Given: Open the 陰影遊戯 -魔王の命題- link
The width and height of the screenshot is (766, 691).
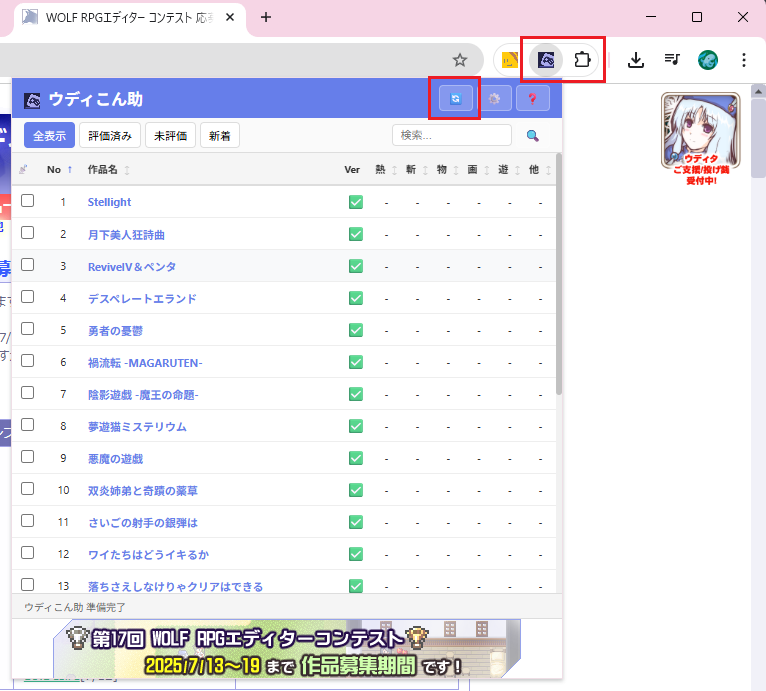Looking at the screenshot, I should pos(143,394).
